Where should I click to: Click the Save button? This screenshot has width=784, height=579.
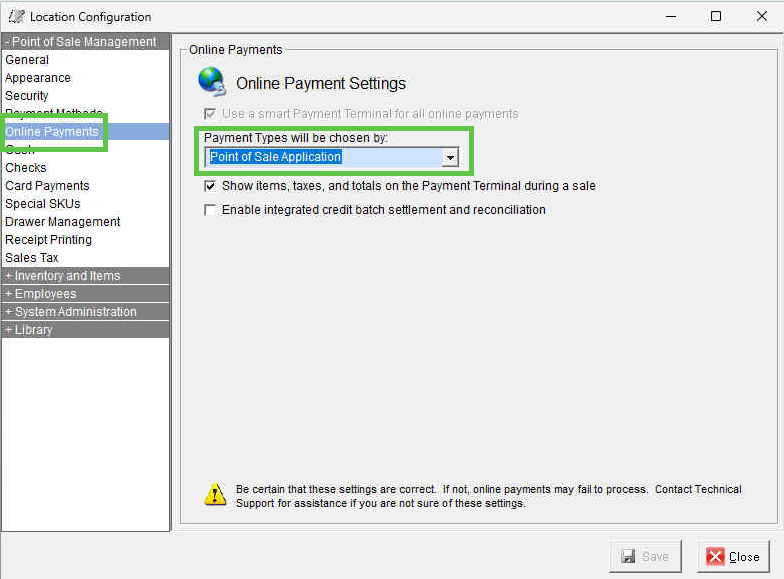coord(645,557)
